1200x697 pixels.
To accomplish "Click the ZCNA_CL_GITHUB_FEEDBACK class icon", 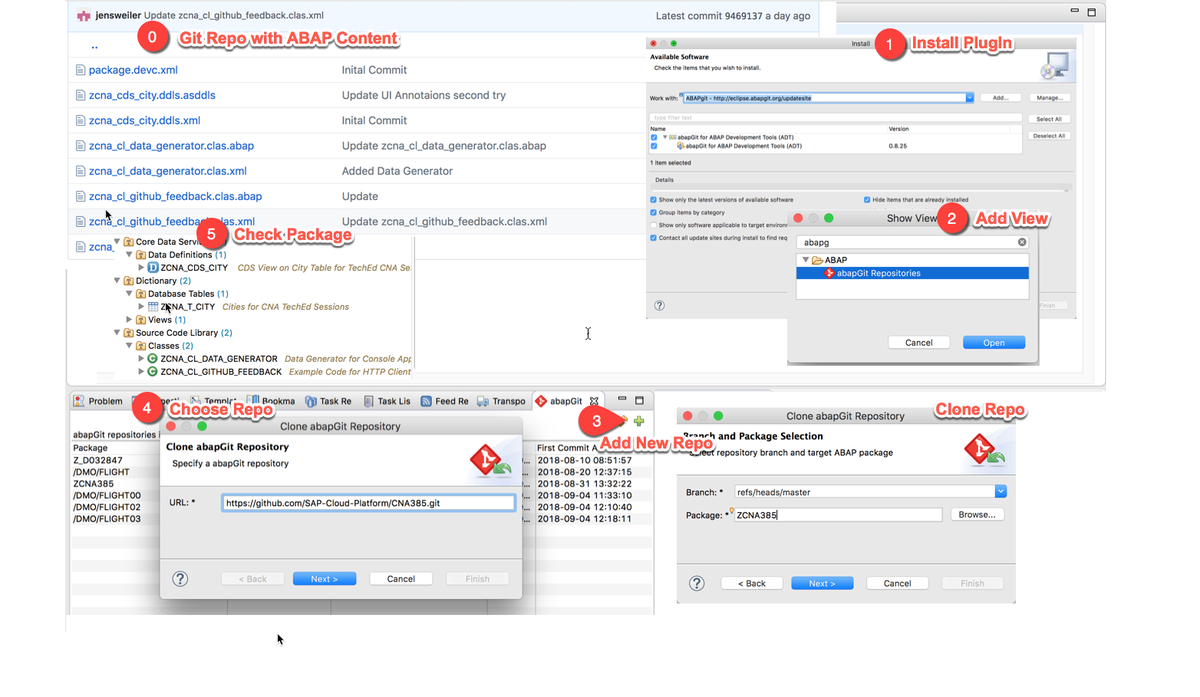I will 153,372.
